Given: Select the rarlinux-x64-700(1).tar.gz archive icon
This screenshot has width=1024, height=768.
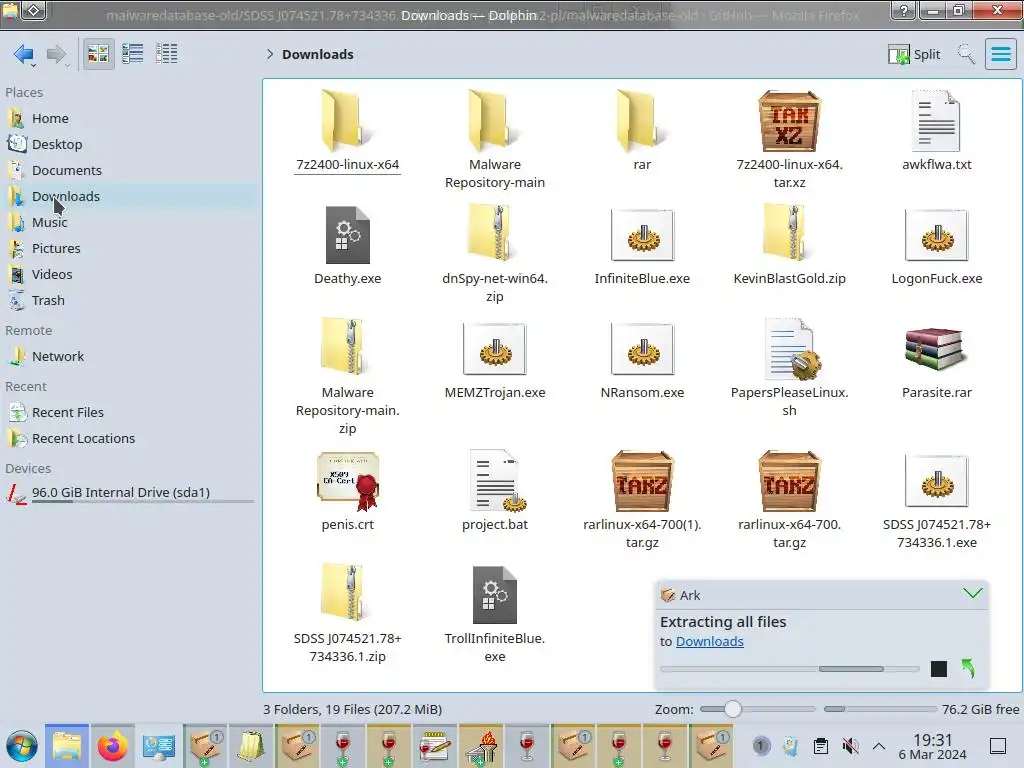Looking at the screenshot, I should (x=643, y=481).
